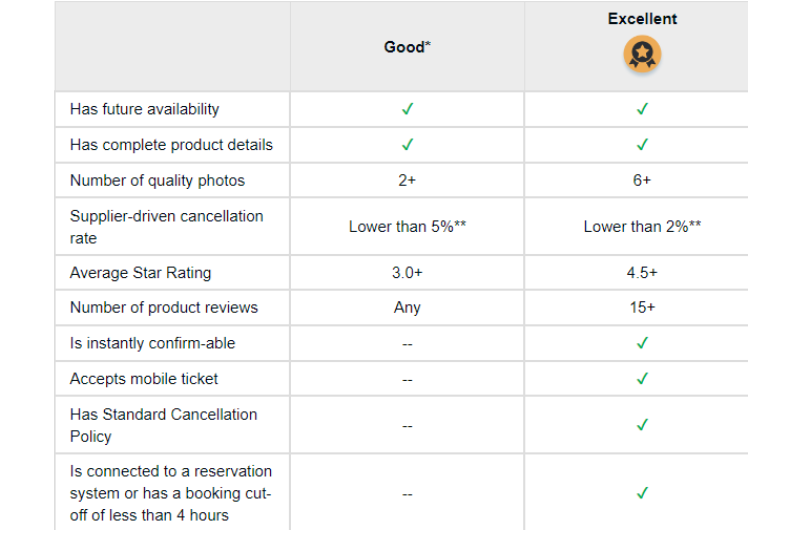
Task: Click the Excellent checkmark for reservation system row
Action: pyautogui.click(x=642, y=493)
